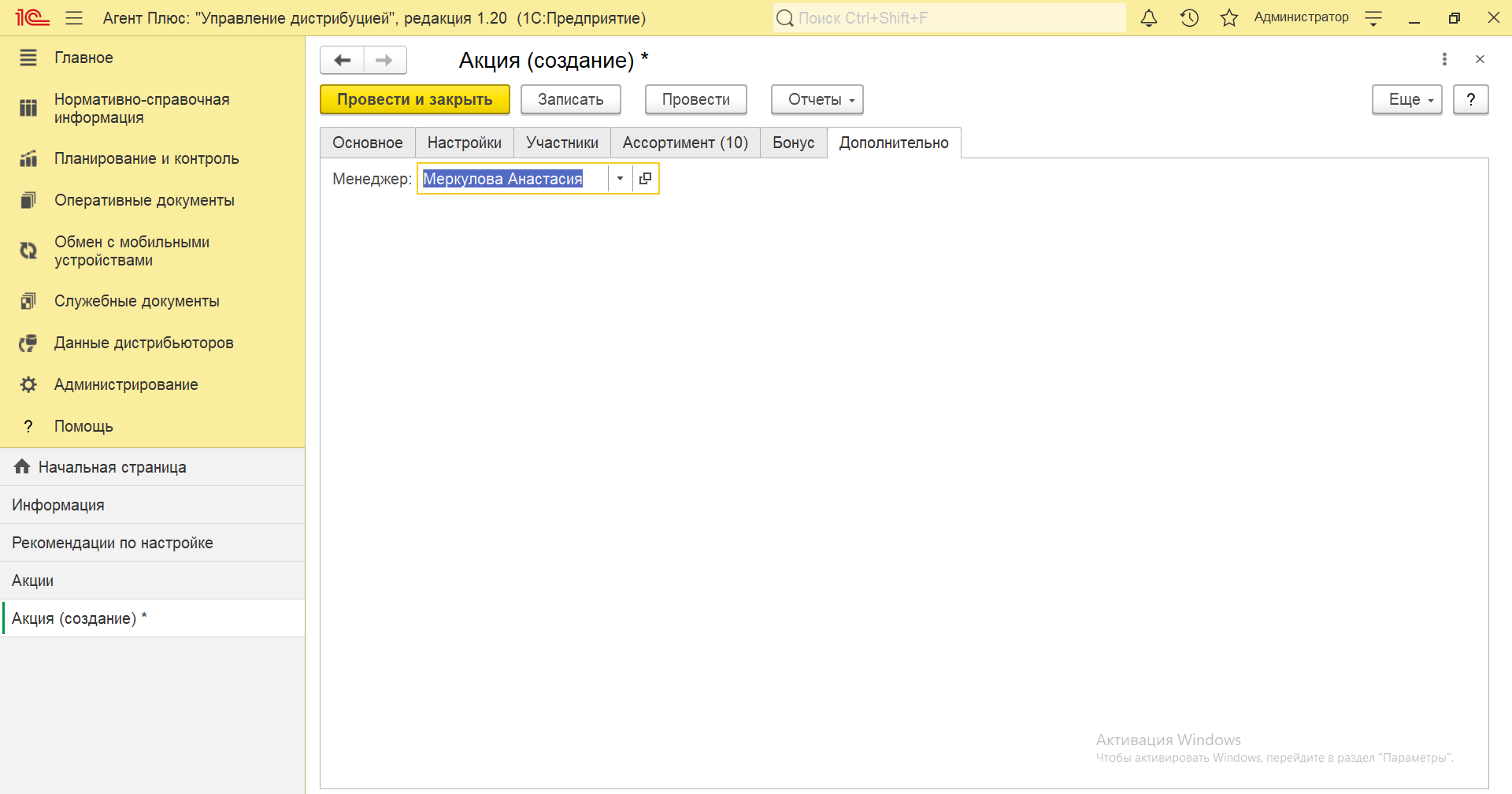Click the Администратор user name
1512x794 pixels.
click(1301, 17)
